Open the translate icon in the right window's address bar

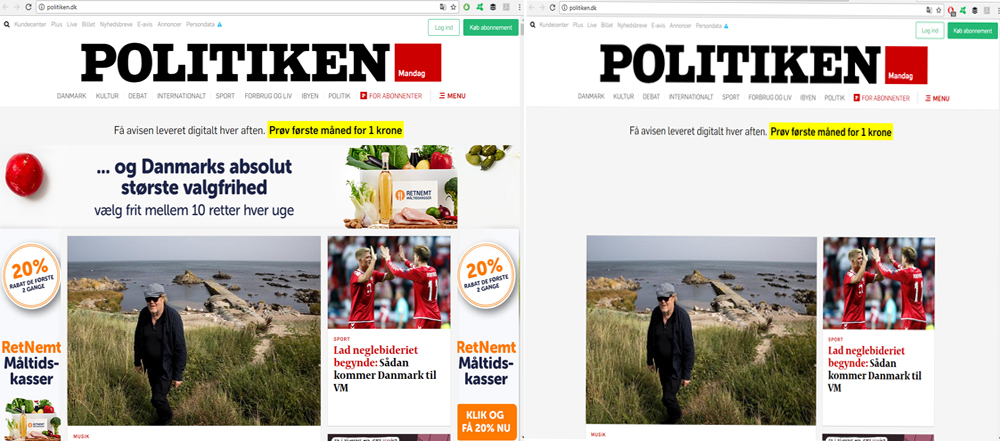pyautogui.click(x=930, y=8)
